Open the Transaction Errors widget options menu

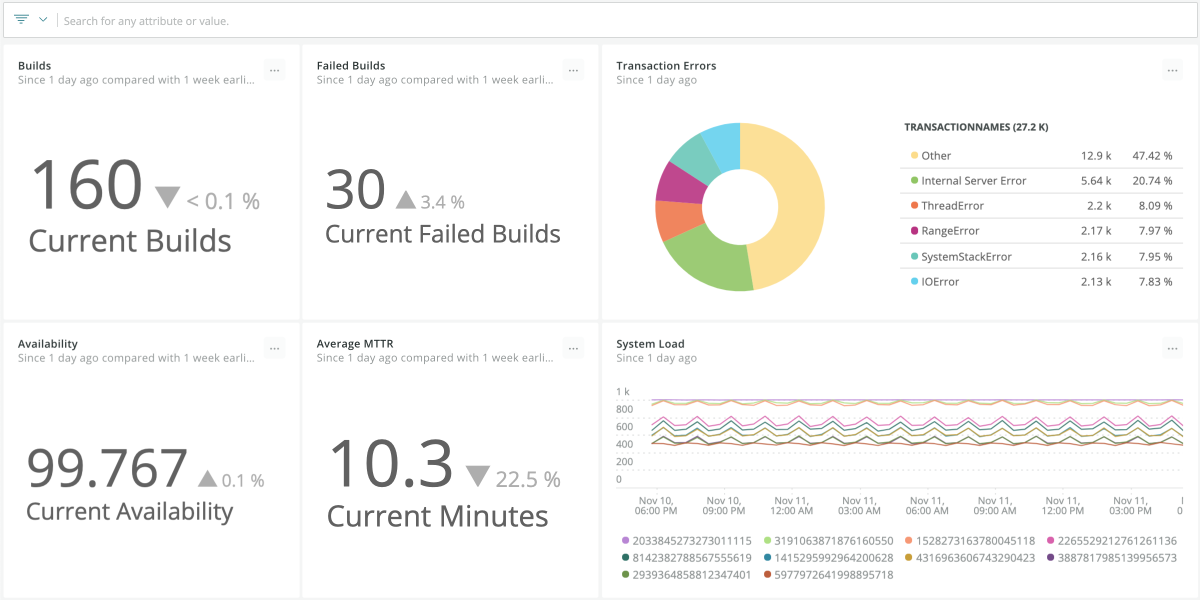tap(1173, 69)
